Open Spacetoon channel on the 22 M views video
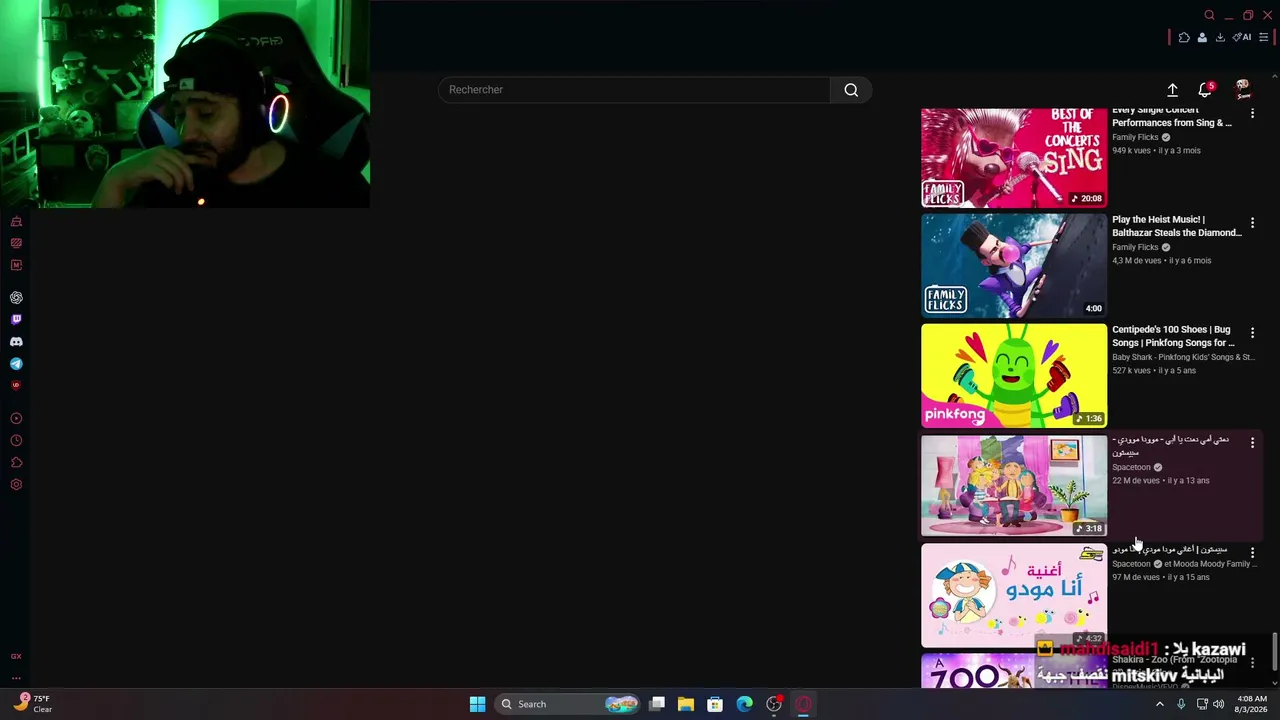1280x720 pixels. click(x=1131, y=467)
